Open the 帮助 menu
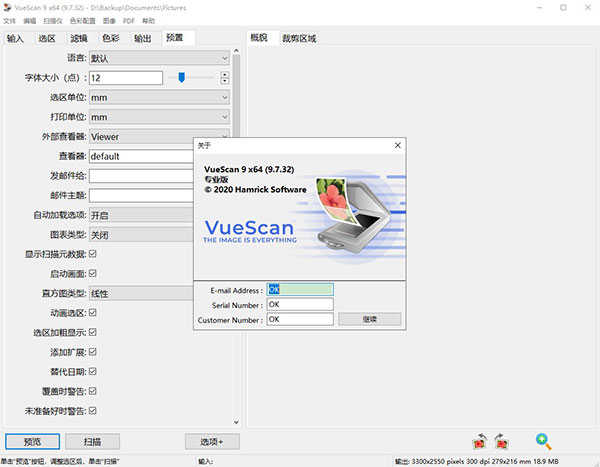 (148, 21)
